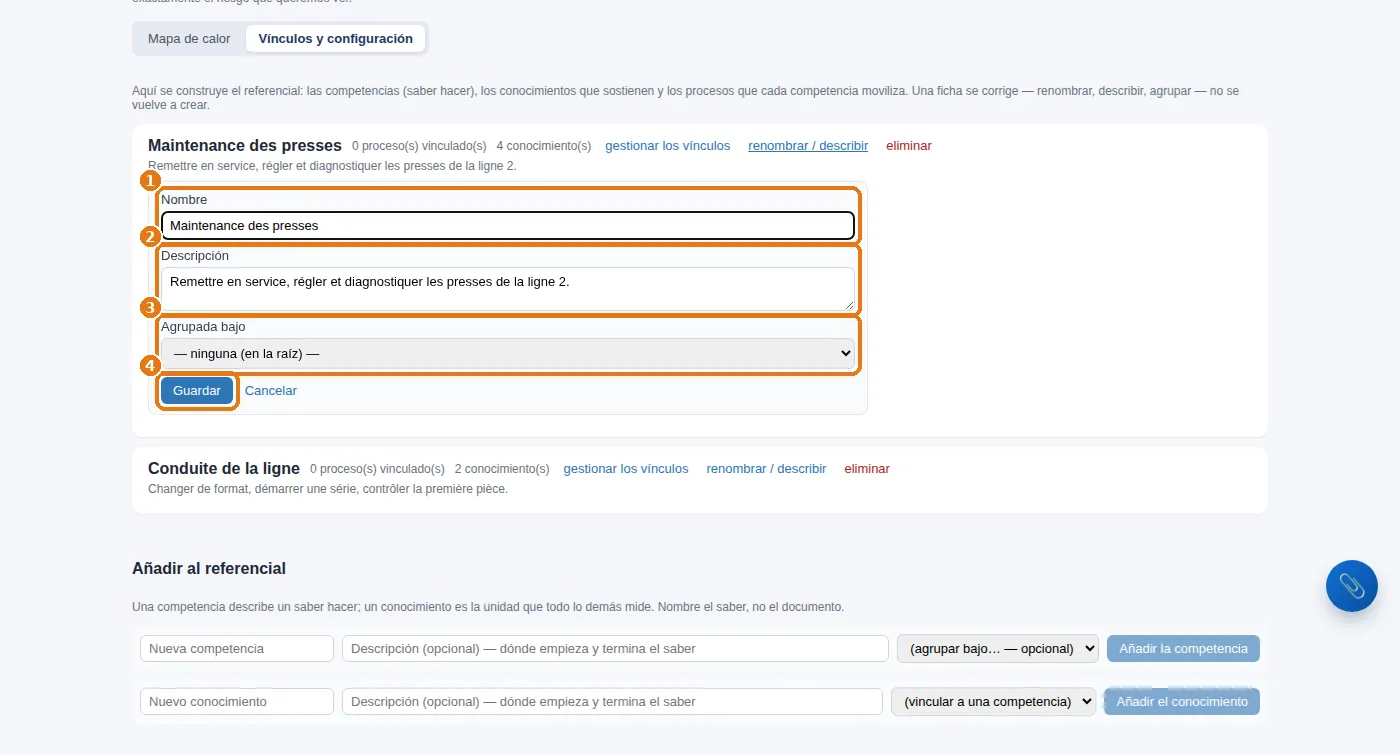The image size is (1400, 755).
Task: Open gestionar los vínculos for Maintenance des presses
Action: (x=668, y=146)
